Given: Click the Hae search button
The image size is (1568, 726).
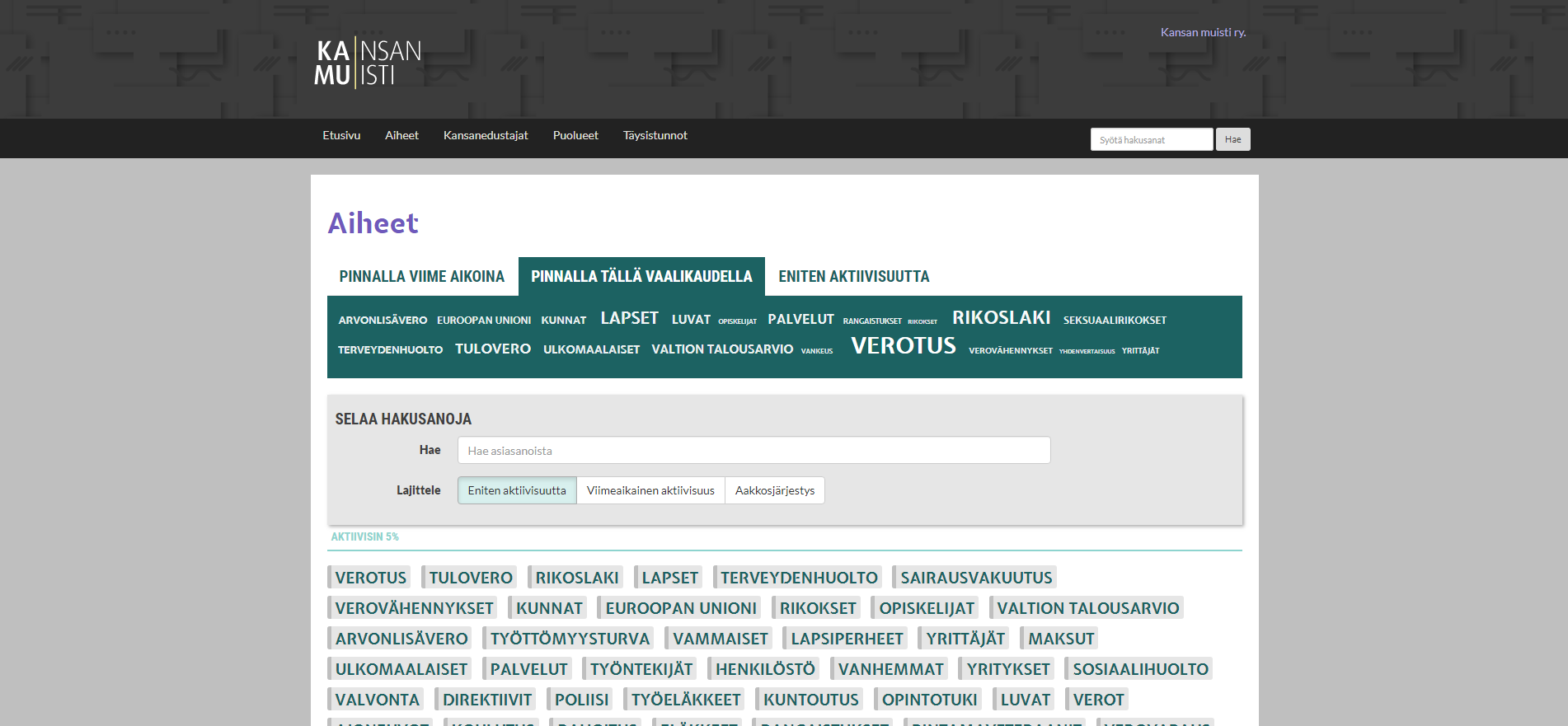Looking at the screenshot, I should [1232, 139].
